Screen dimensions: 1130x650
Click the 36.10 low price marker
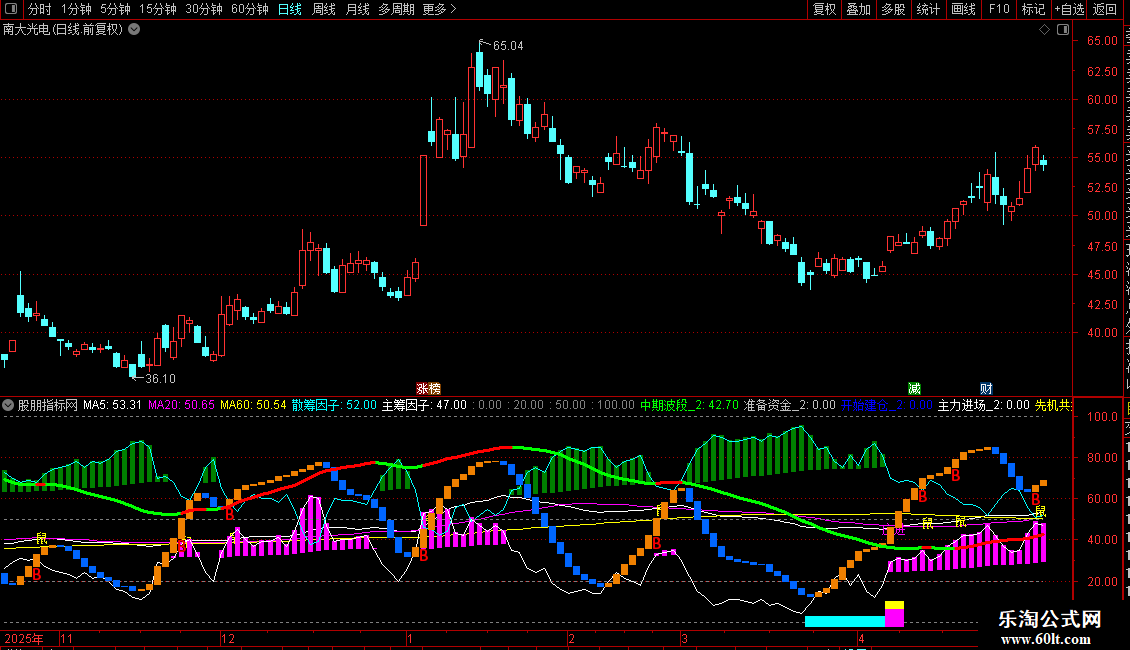click(160, 378)
